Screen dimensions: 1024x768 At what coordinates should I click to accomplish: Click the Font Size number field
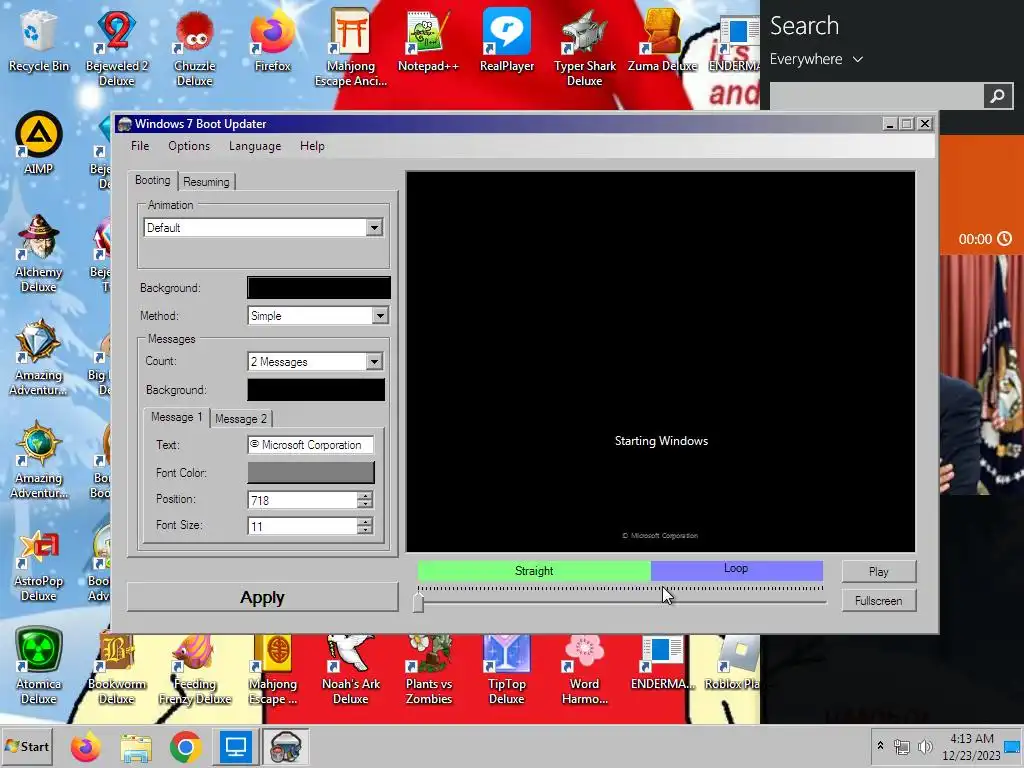click(x=302, y=526)
